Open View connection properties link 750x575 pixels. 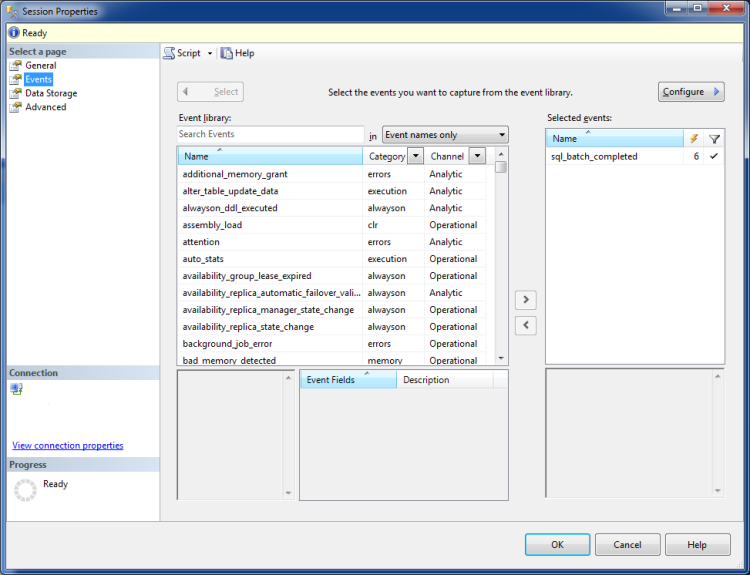coord(67,445)
